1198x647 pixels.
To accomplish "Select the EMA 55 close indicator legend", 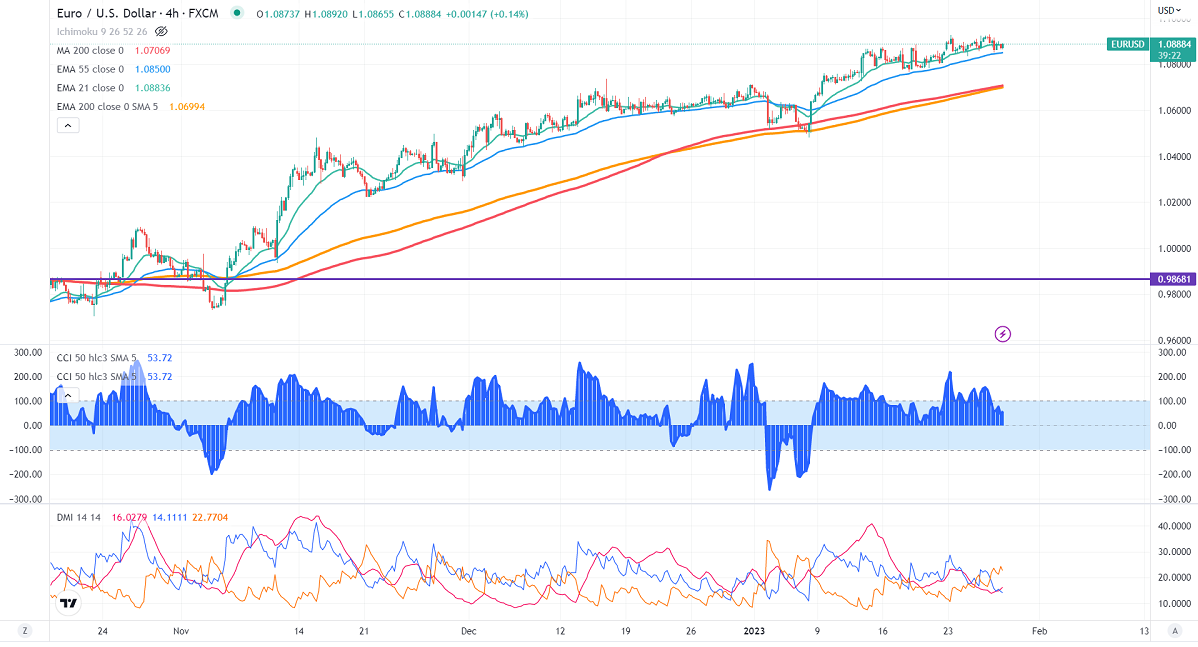I will coord(90,69).
